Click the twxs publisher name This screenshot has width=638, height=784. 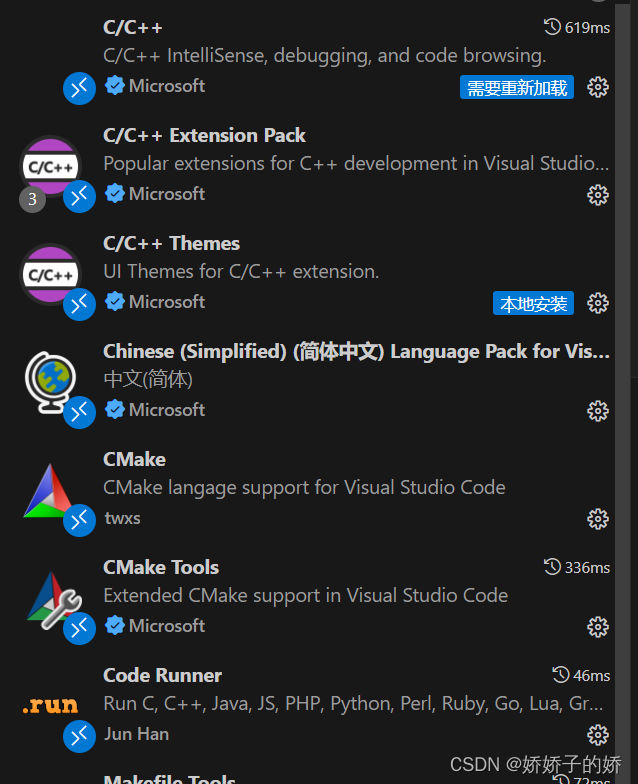coord(122,518)
